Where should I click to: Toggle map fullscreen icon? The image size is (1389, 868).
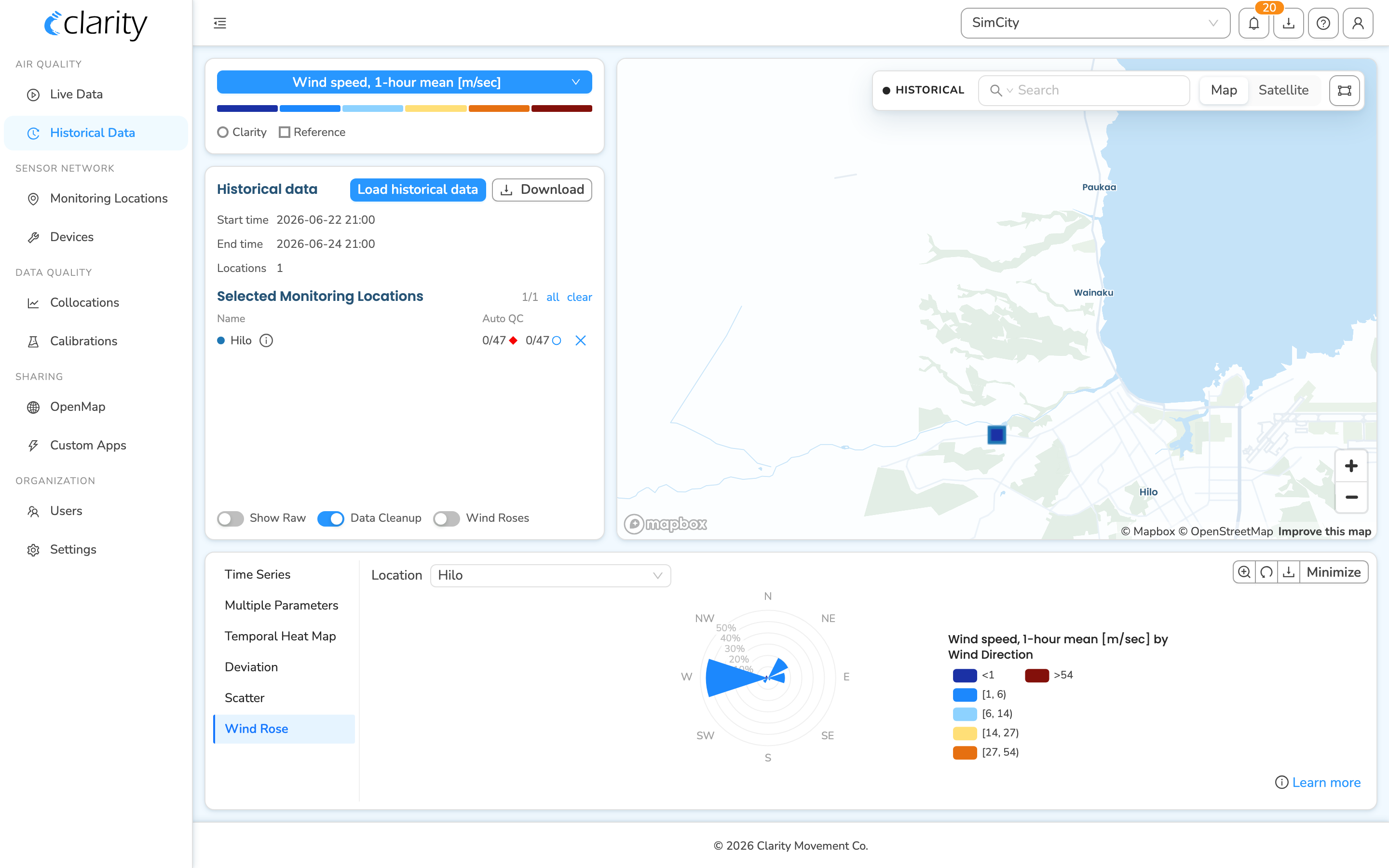[1344, 90]
